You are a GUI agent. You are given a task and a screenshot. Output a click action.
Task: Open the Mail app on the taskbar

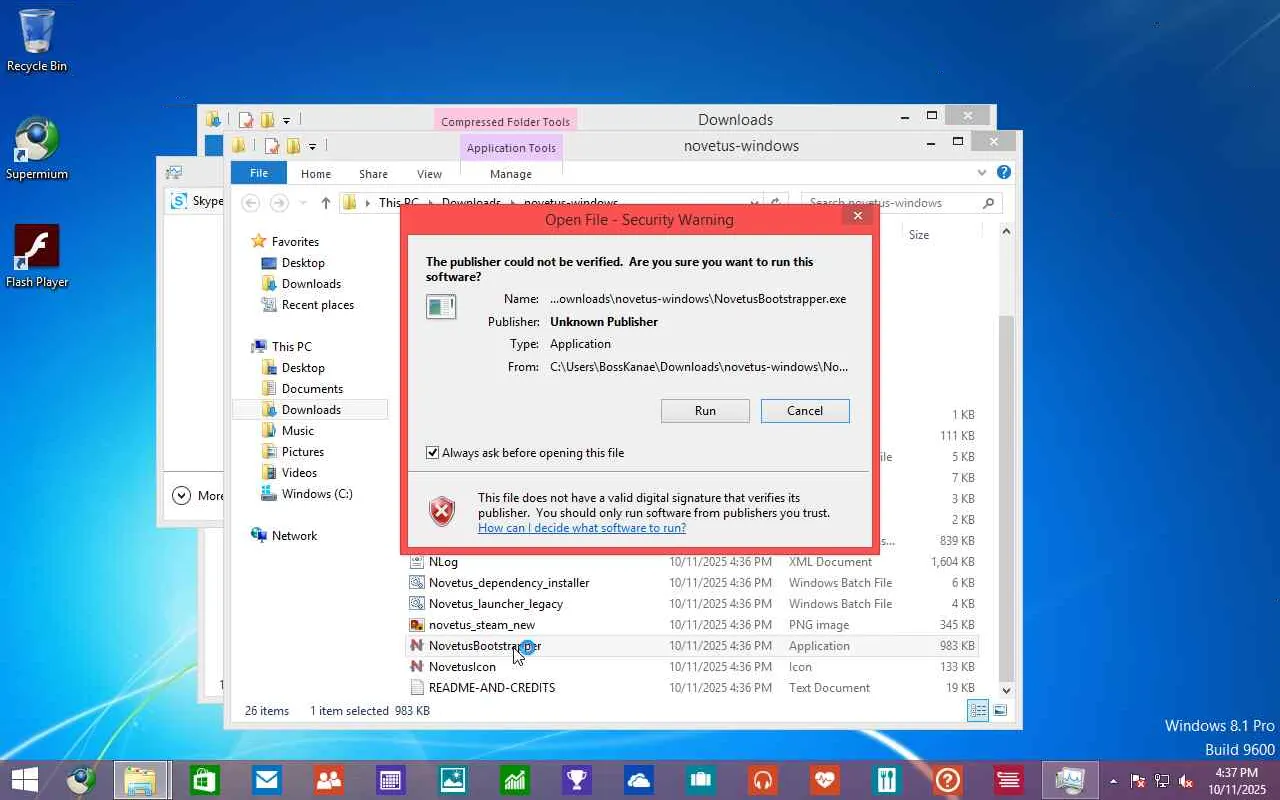point(267,779)
